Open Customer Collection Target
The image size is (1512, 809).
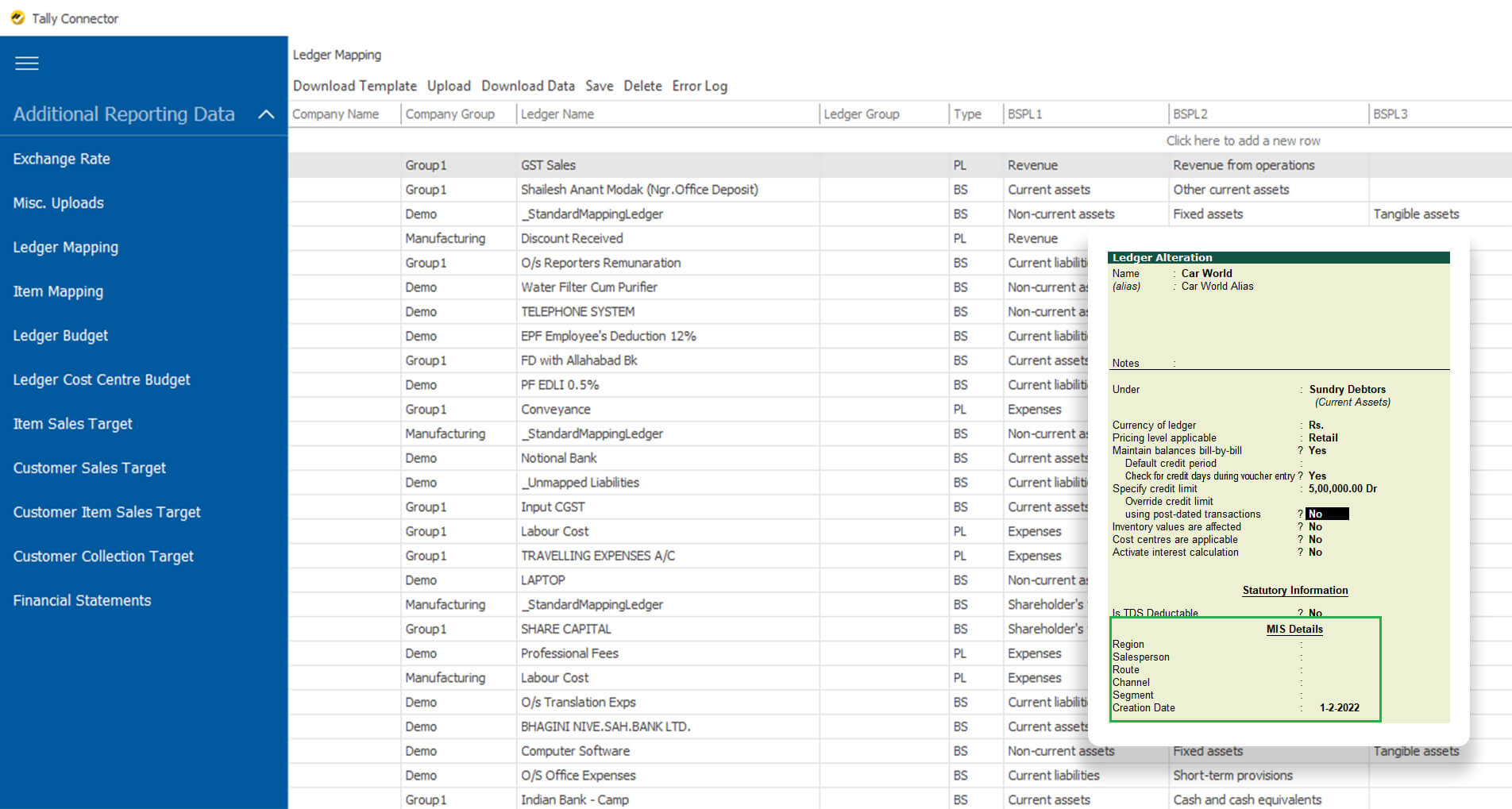click(x=102, y=557)
